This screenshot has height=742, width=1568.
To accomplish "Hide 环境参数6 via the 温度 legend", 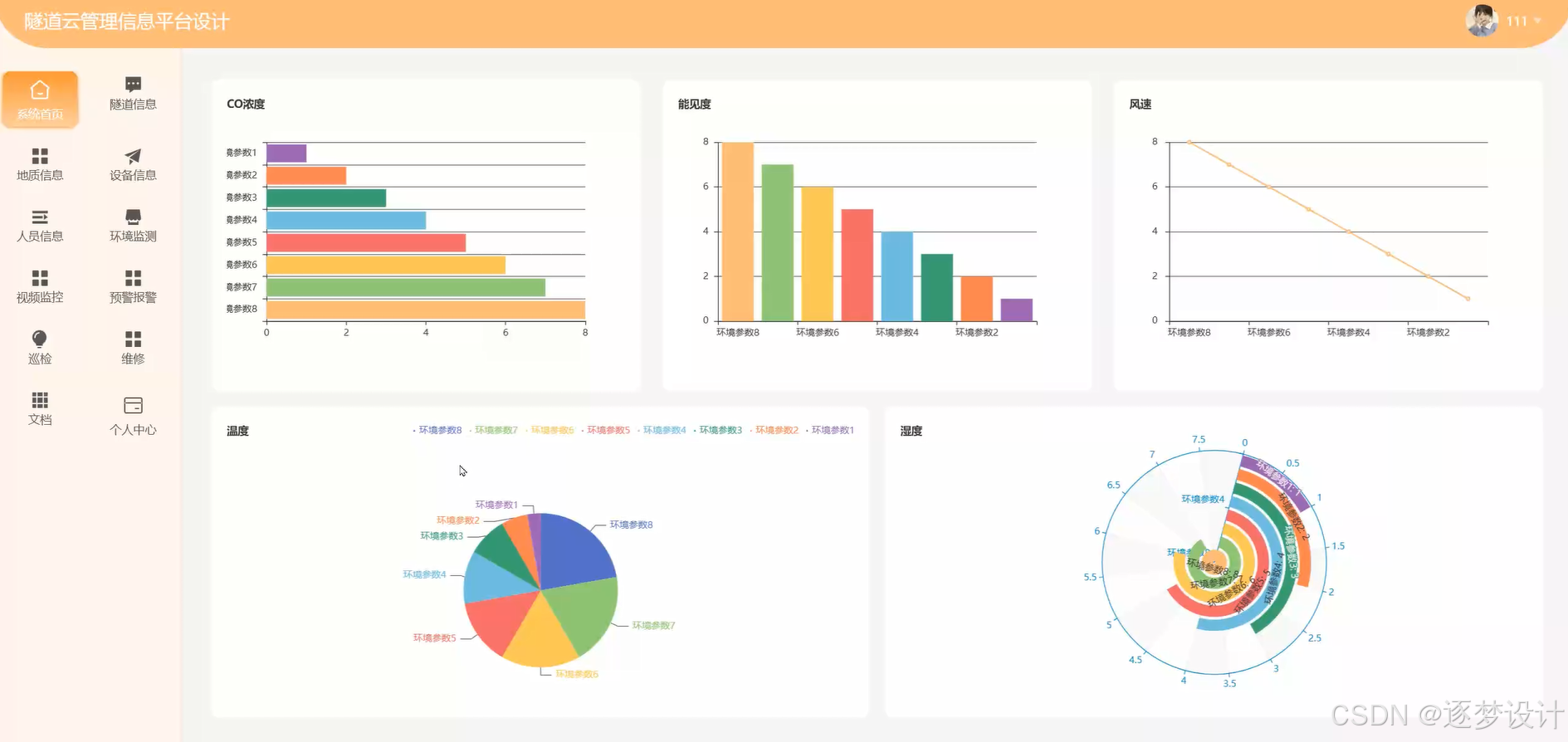I will [550, 430].
